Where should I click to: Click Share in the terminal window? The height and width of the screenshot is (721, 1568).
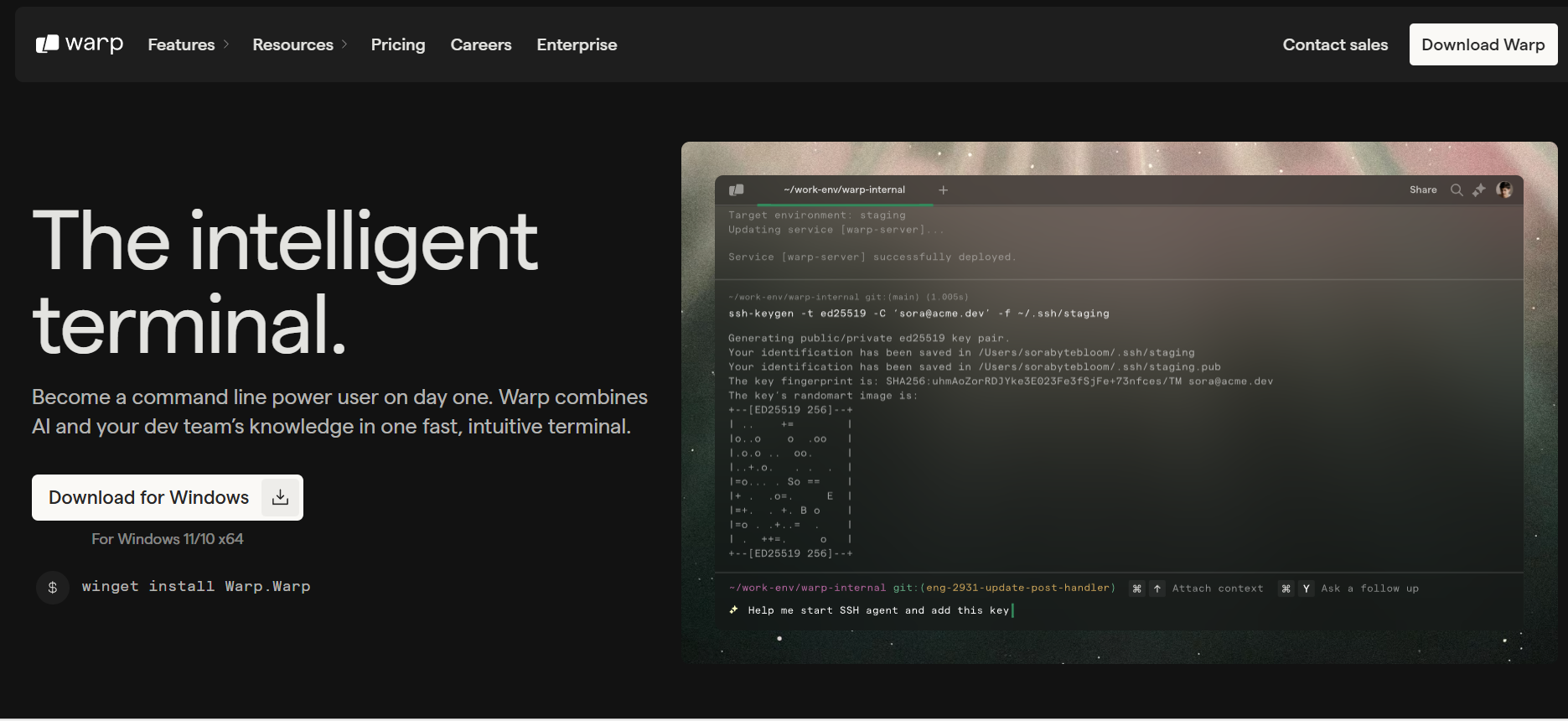click(1423, 189)
